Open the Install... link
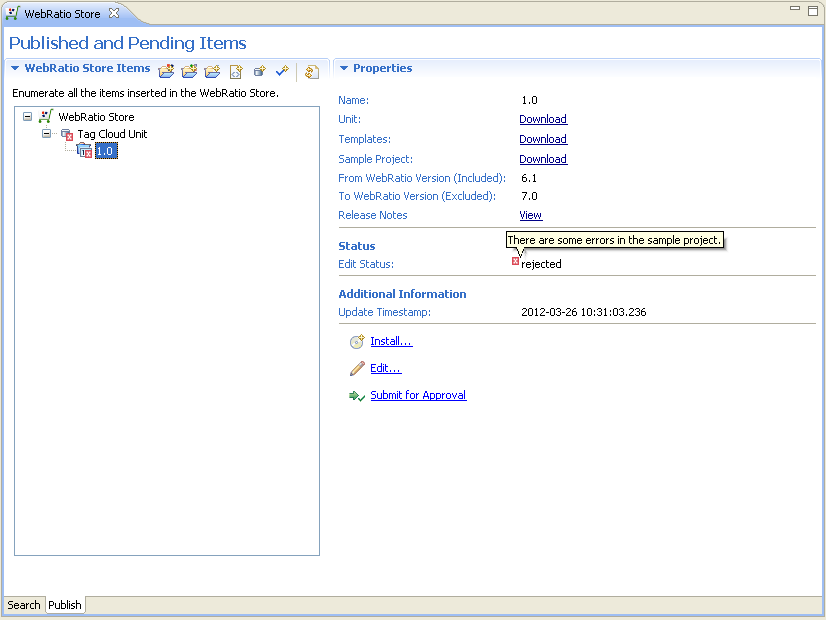 (391, 341)
